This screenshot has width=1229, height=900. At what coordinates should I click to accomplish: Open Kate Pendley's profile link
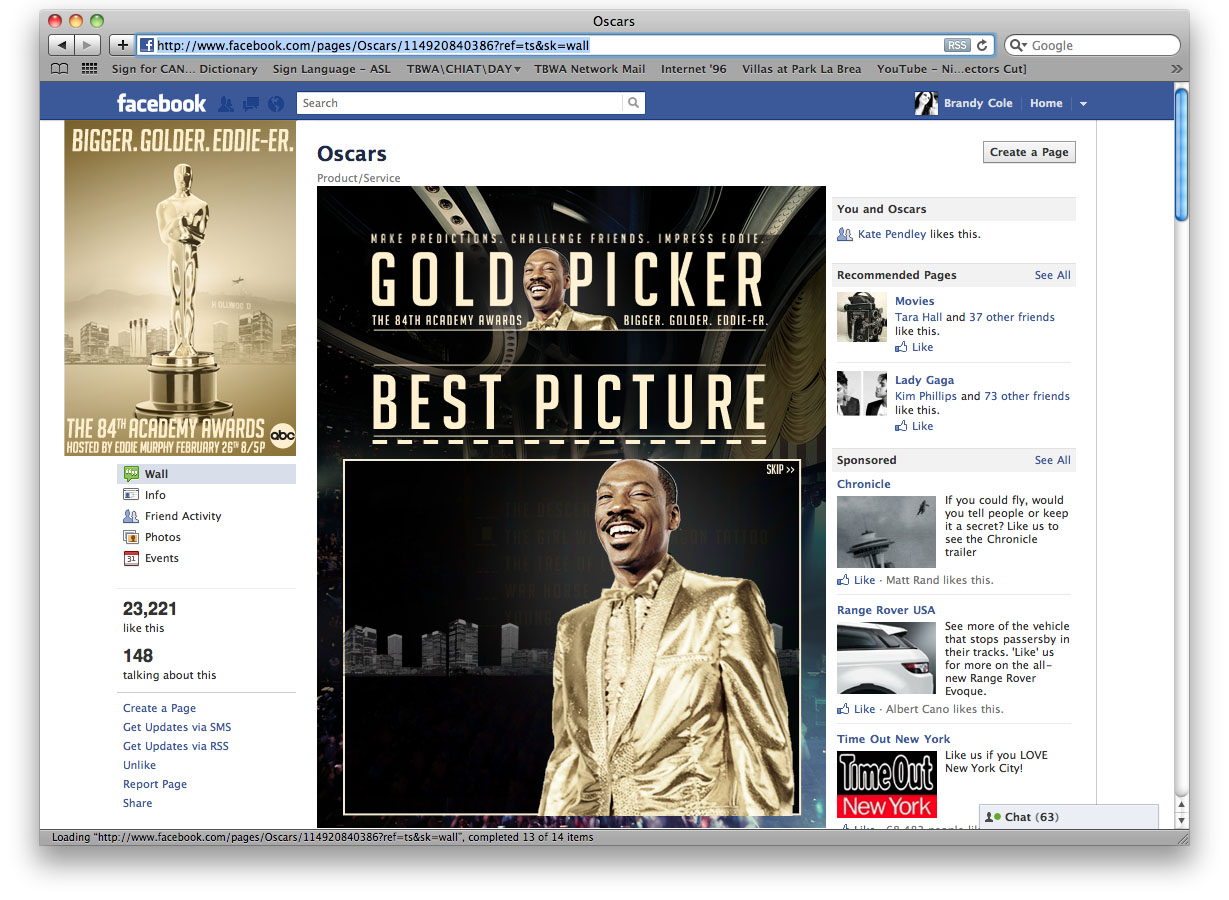point(892,234)
